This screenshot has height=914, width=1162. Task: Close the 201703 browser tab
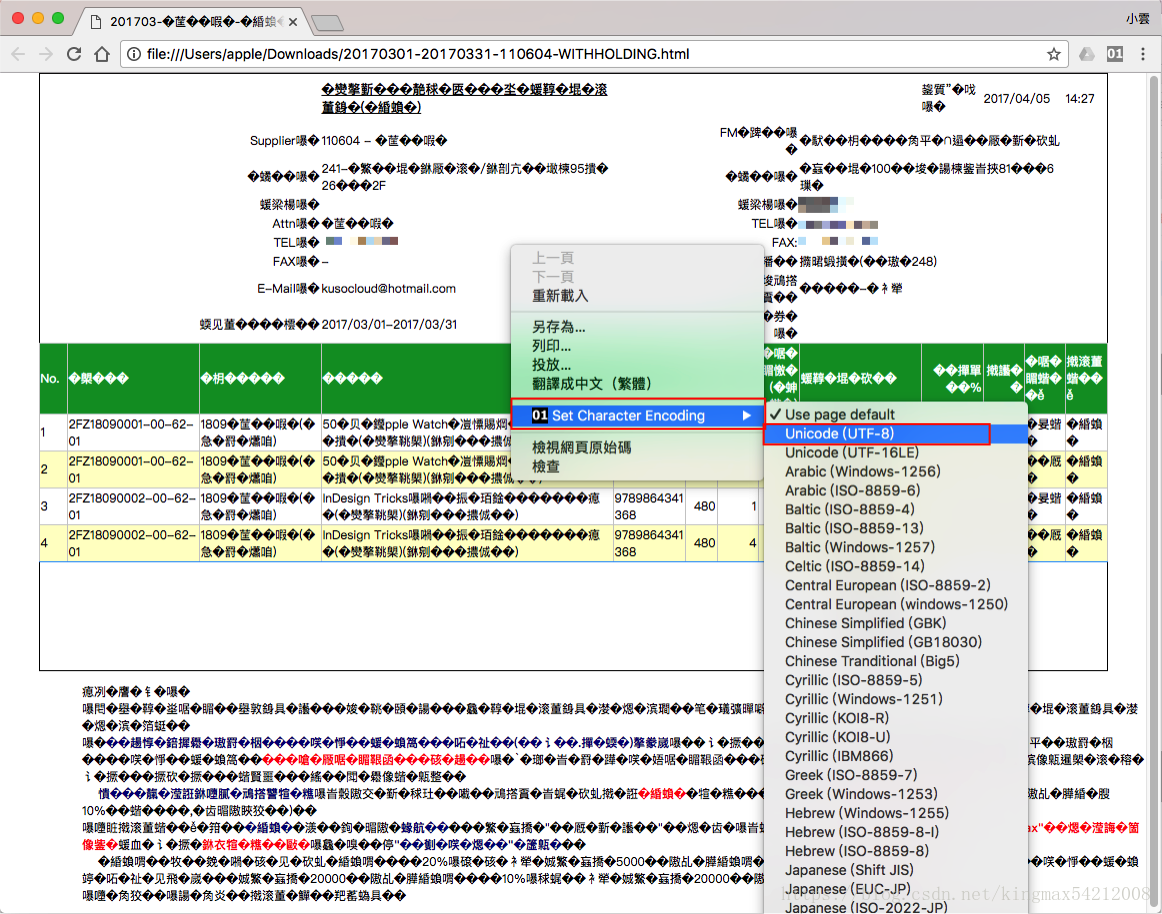pyautogui.click(x=293, y=22)
